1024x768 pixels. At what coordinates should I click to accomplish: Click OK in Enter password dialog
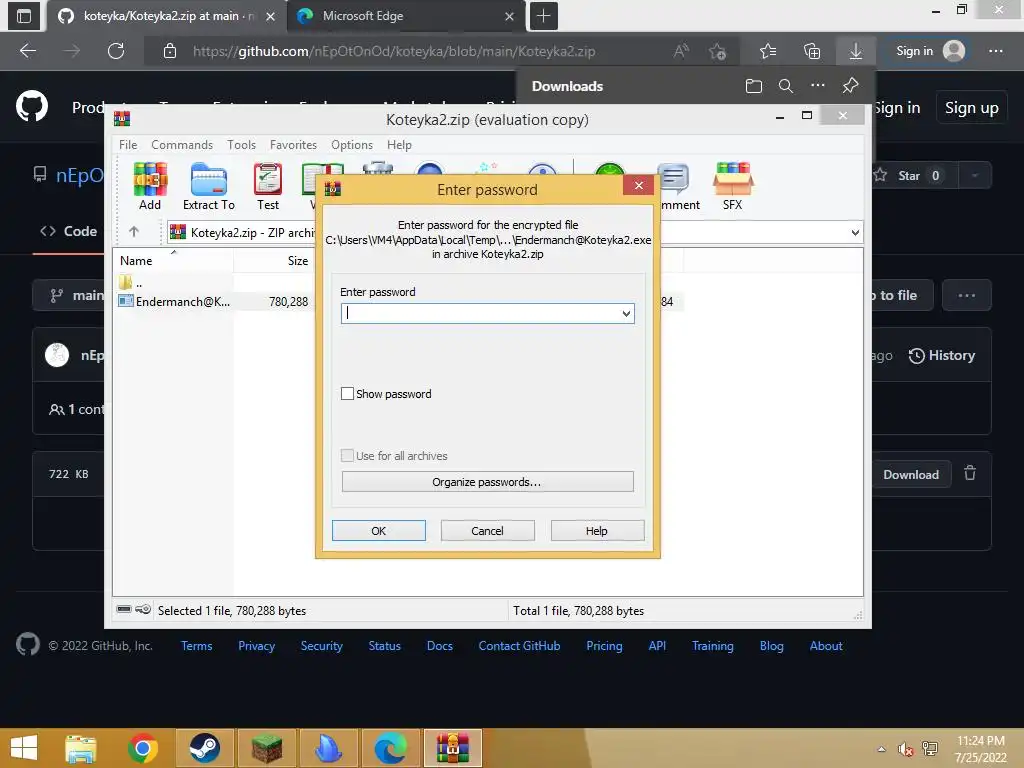(x=379, y=530)
